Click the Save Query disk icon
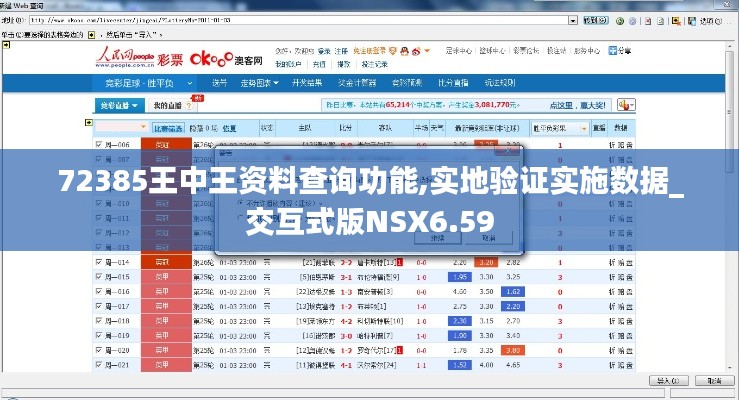 coord(692,21)
